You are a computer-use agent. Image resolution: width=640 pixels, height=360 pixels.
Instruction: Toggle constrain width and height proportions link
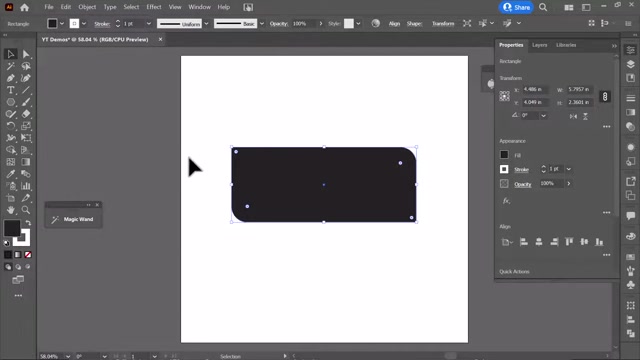[605, 96]
